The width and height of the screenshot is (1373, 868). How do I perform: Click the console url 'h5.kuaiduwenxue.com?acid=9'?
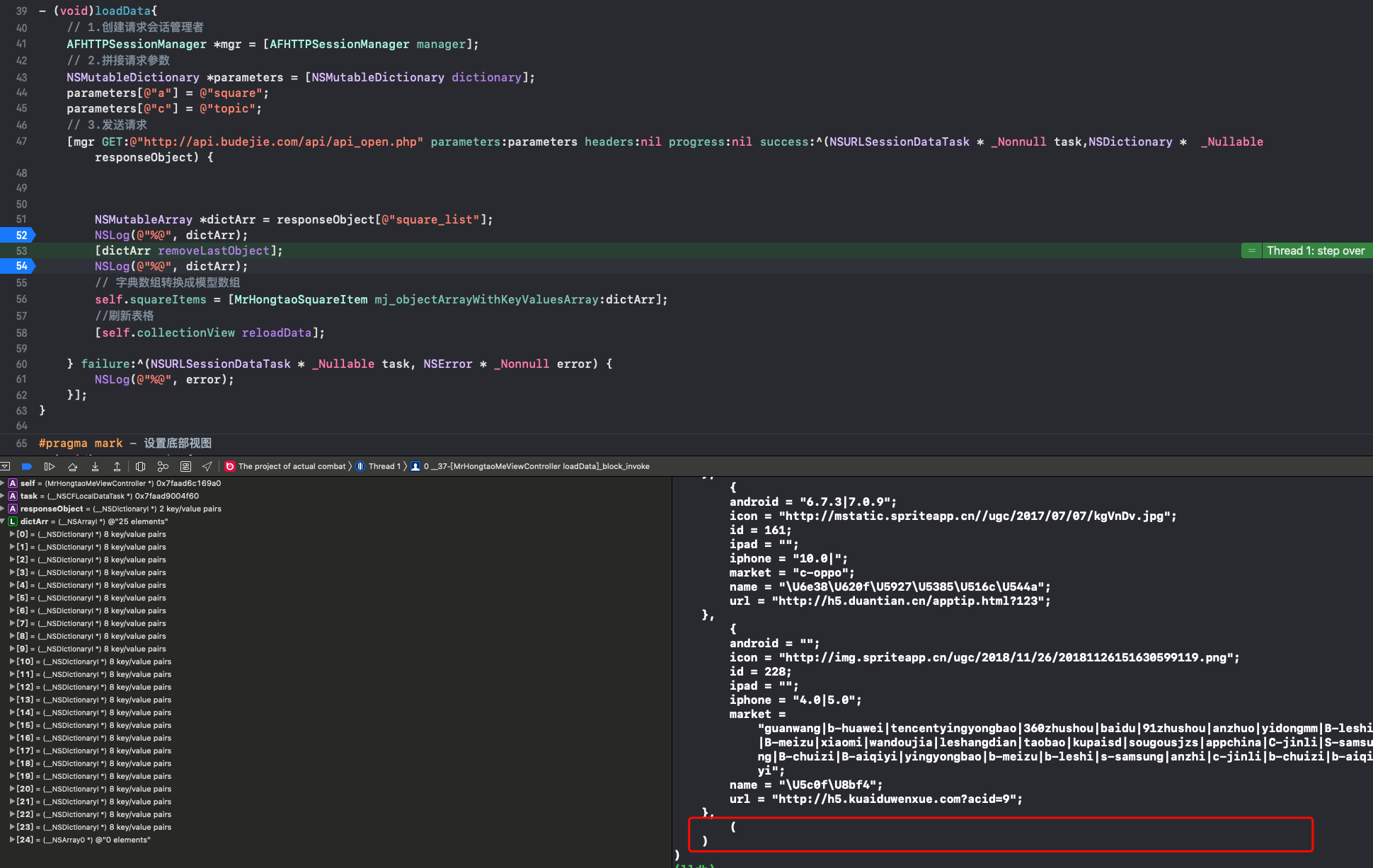click(x=897, y=799)
